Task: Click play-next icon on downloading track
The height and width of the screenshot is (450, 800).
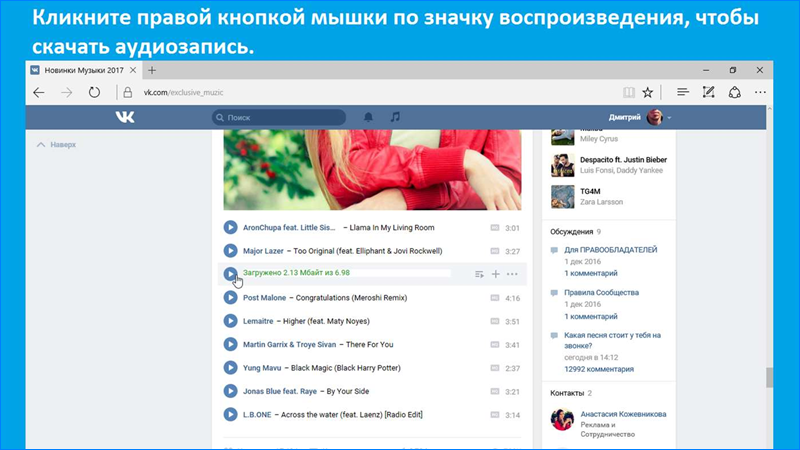Action: coord(479,274)
